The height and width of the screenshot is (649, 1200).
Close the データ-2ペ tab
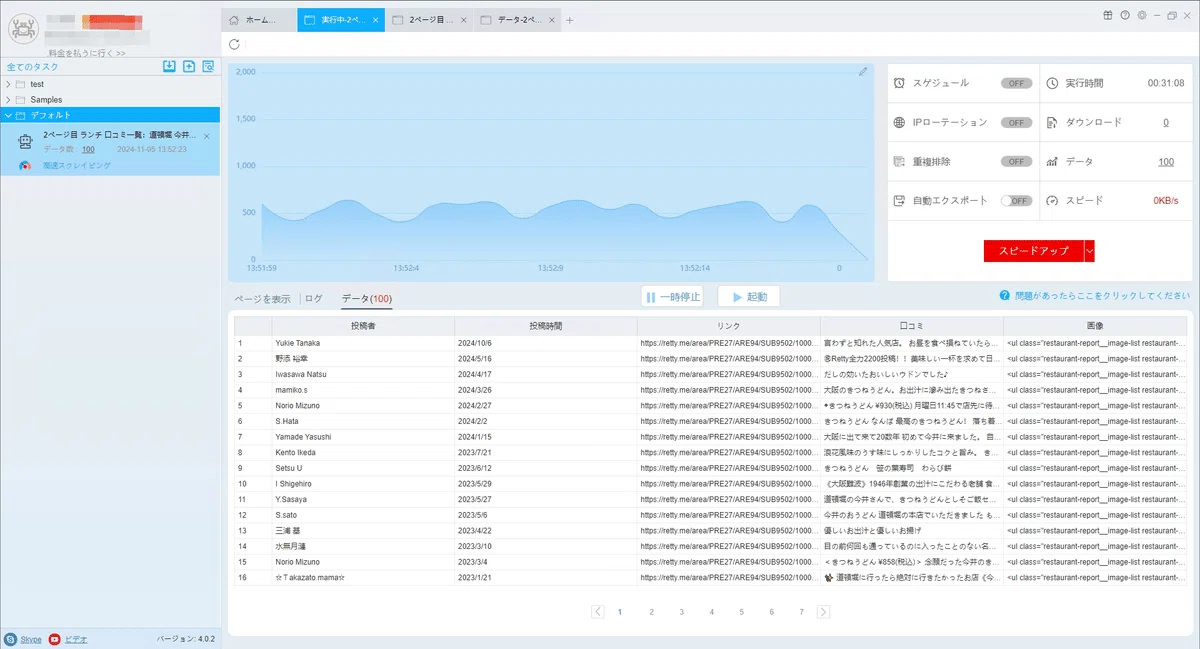point(551,20)
